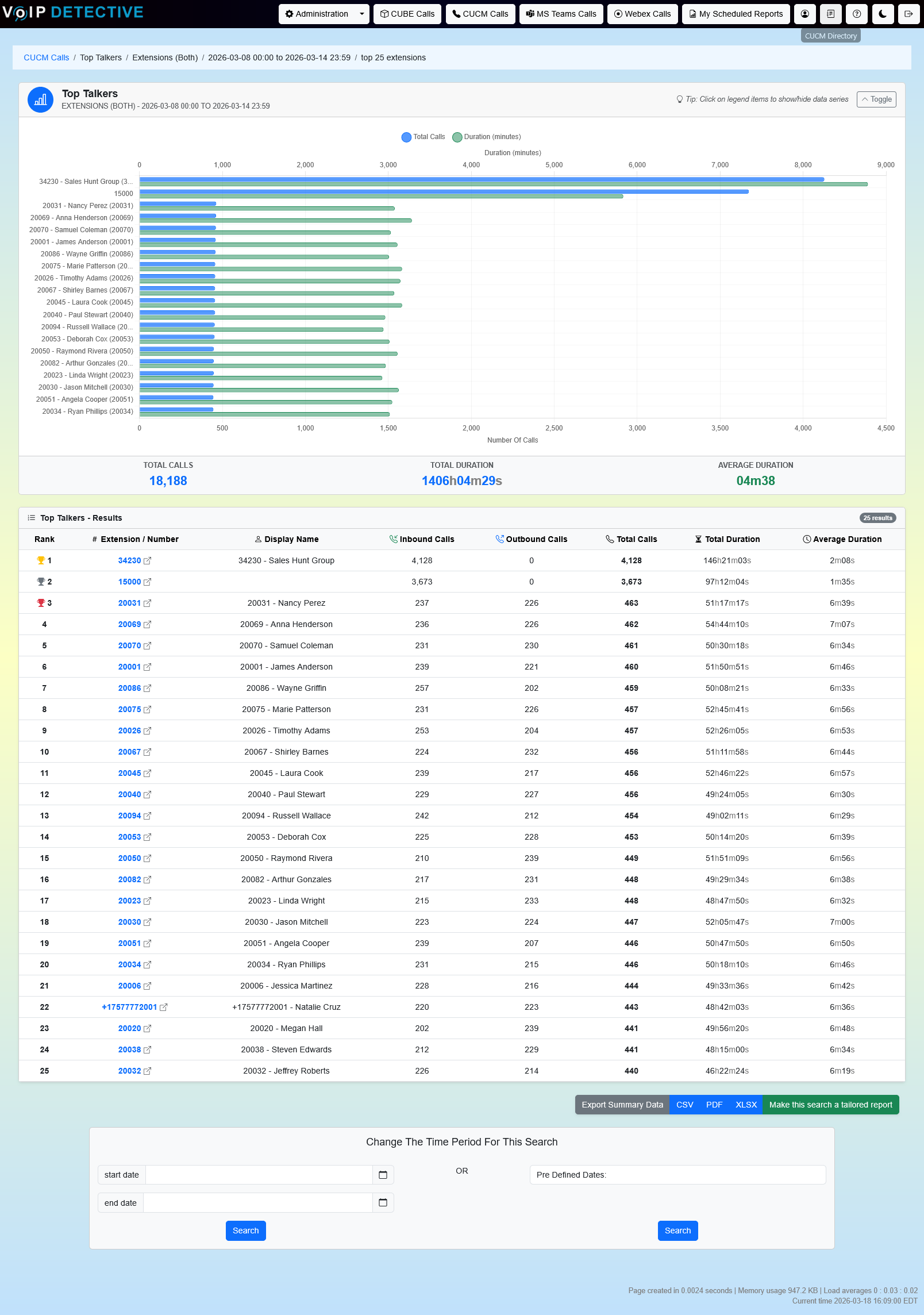
Task: Click the Inbound Calls column header
Action: (x=422, y=539)
